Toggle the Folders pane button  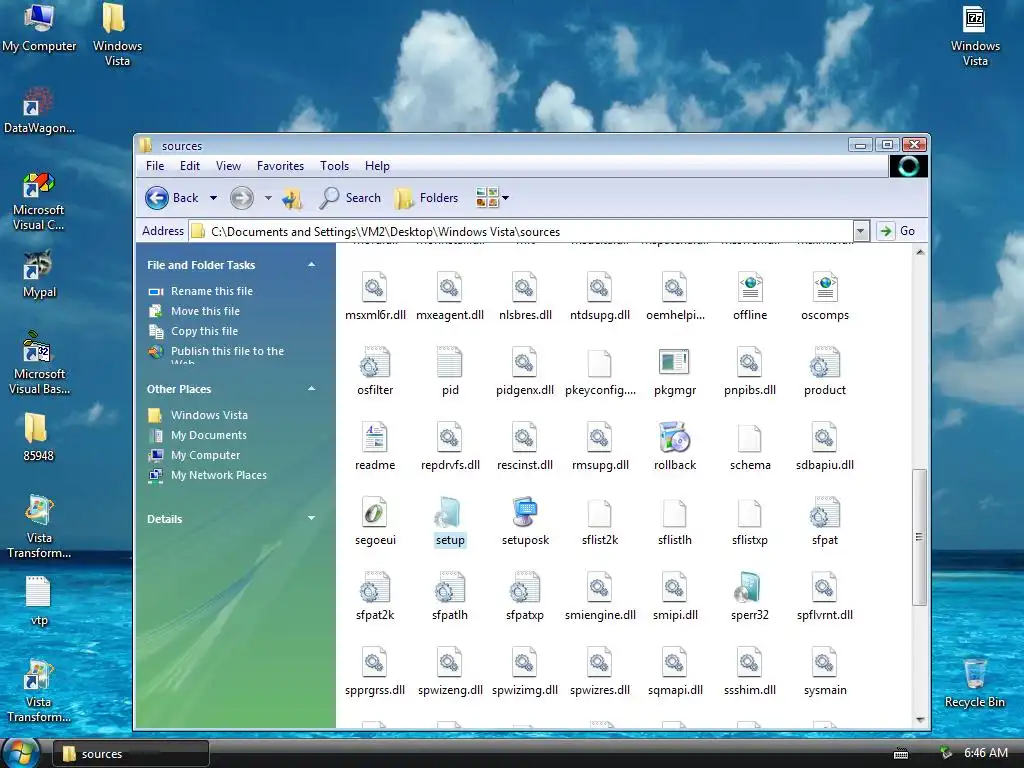(x=426, y=198)
